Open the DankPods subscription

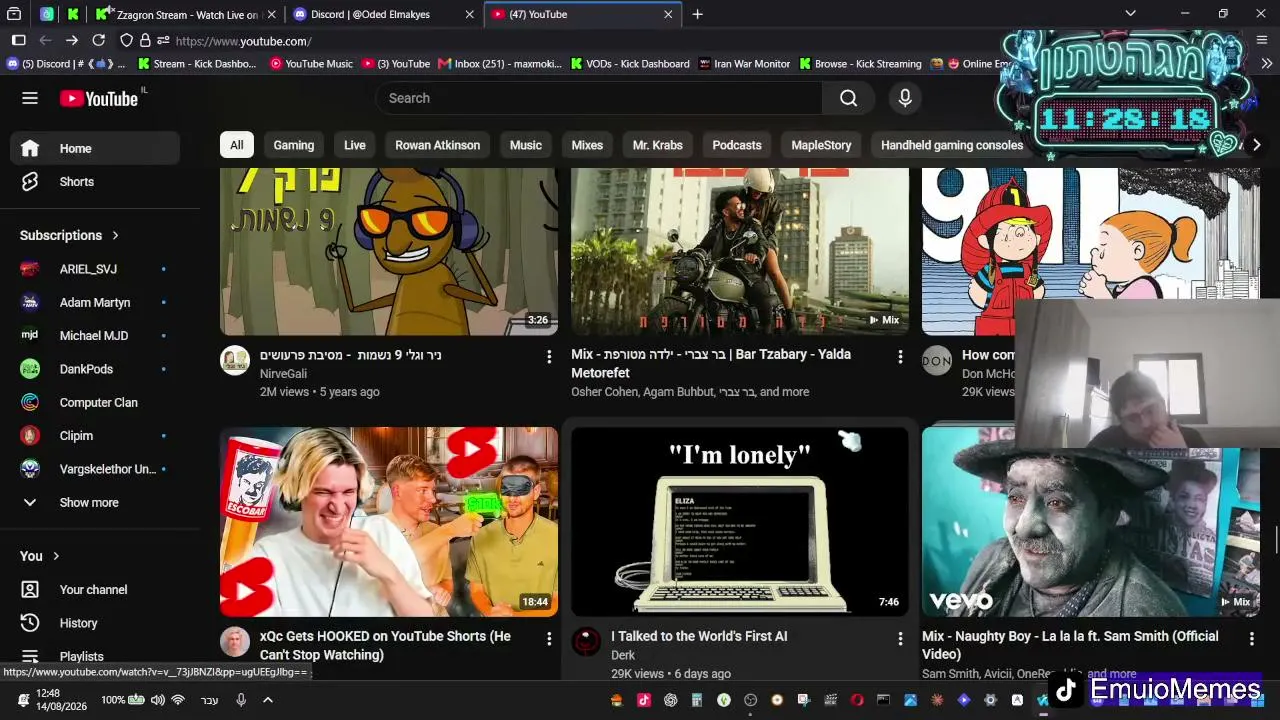96,369
